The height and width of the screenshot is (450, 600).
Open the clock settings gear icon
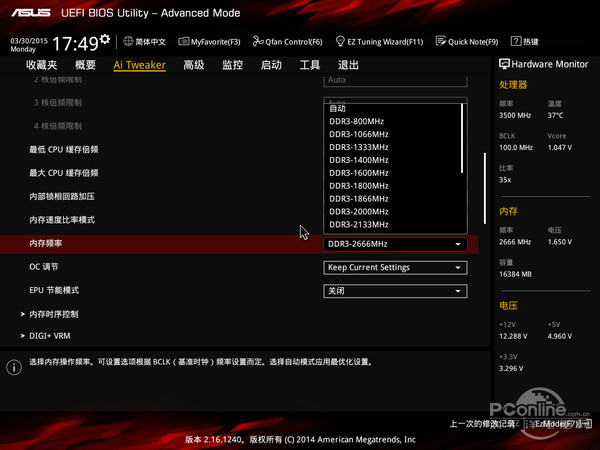tap(105, 39)
